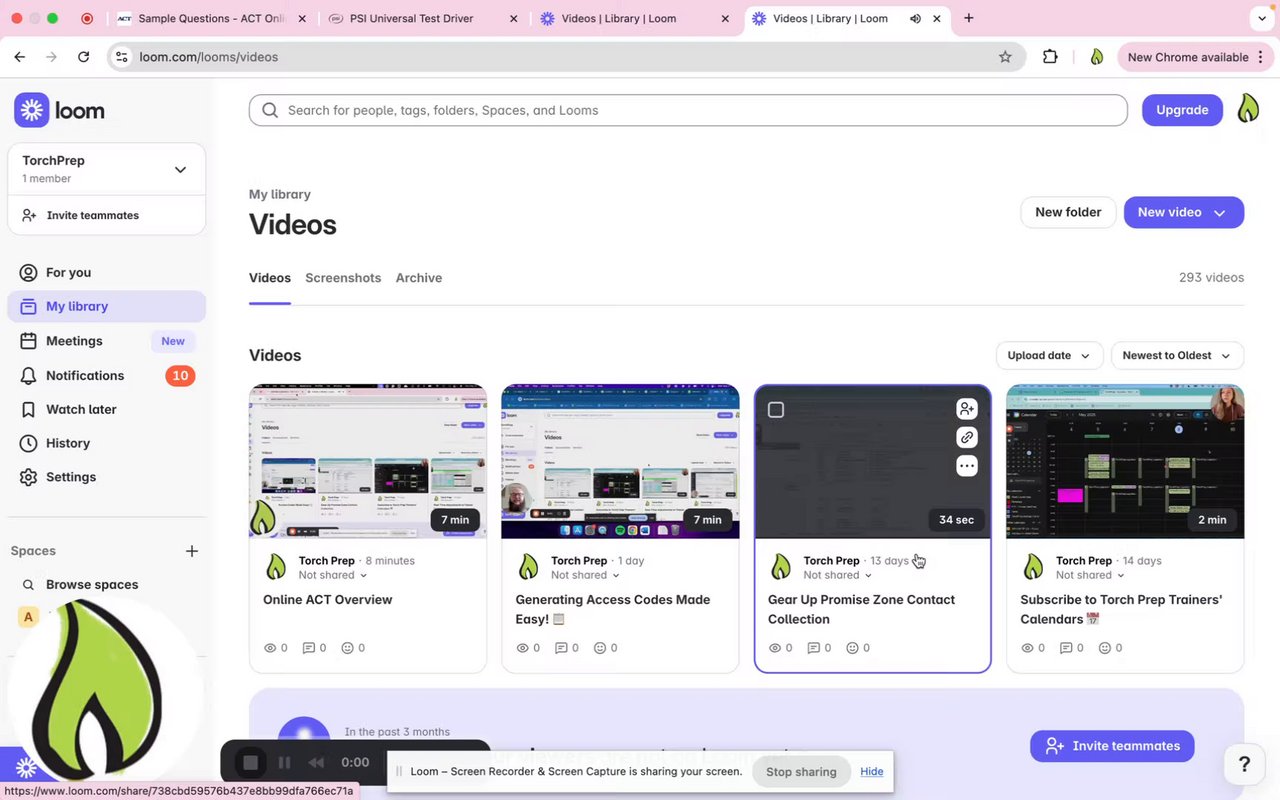1280x800 pixels.
Task: Pause the Loom recording
Action: pos(284,763)
